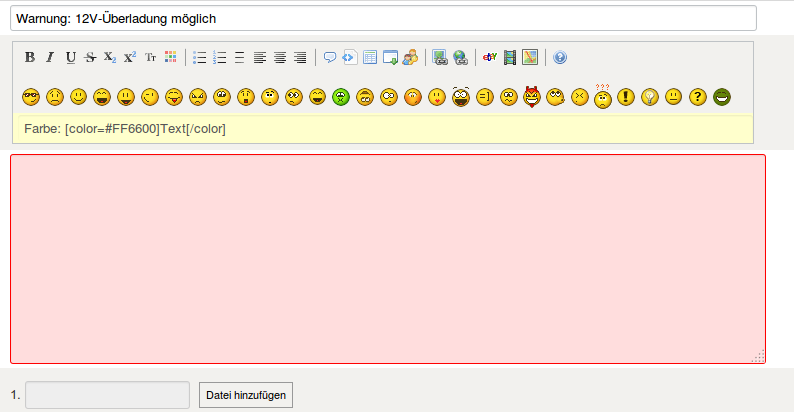
Task: Insert subscript formatting tag
Action: coord(110,58)
